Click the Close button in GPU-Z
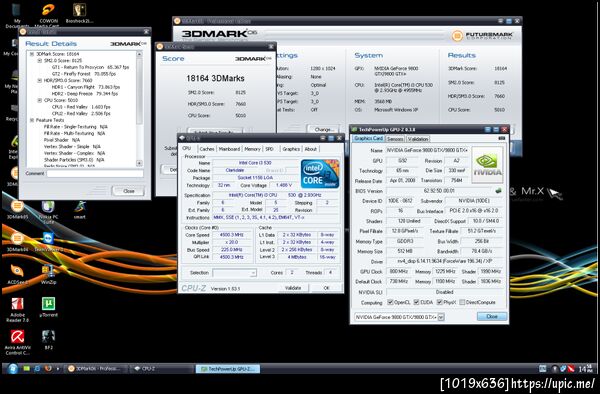 (492, 316)
